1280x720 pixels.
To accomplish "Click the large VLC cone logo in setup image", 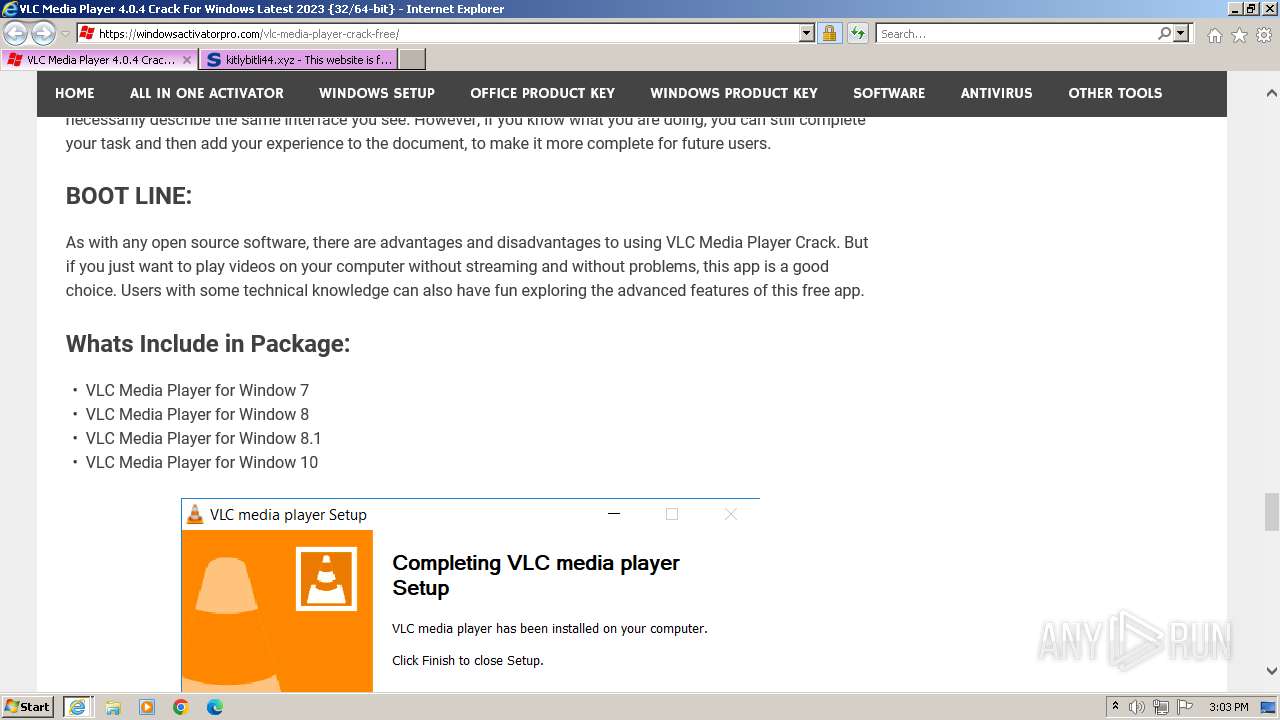I will coord(326,580).
